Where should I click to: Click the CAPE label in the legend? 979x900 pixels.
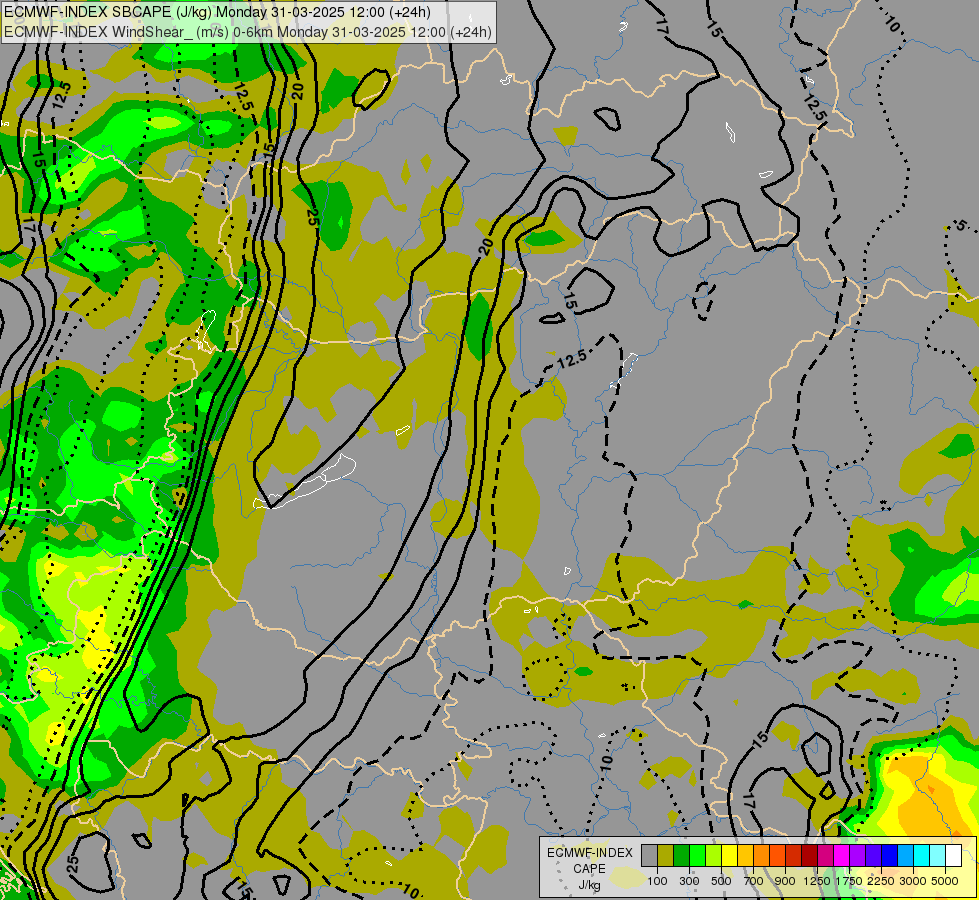click(589, 869)
